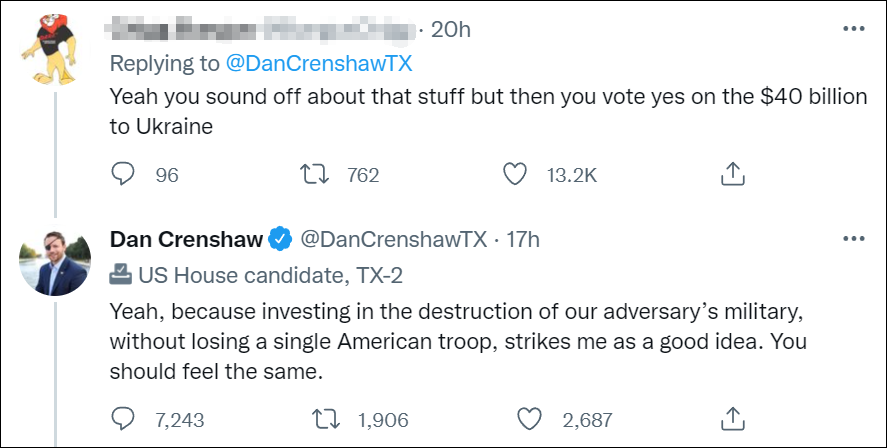887x448 pixels.
Task: Expand the three-dot menu on the 17h tweet
Action: [853, 239]
